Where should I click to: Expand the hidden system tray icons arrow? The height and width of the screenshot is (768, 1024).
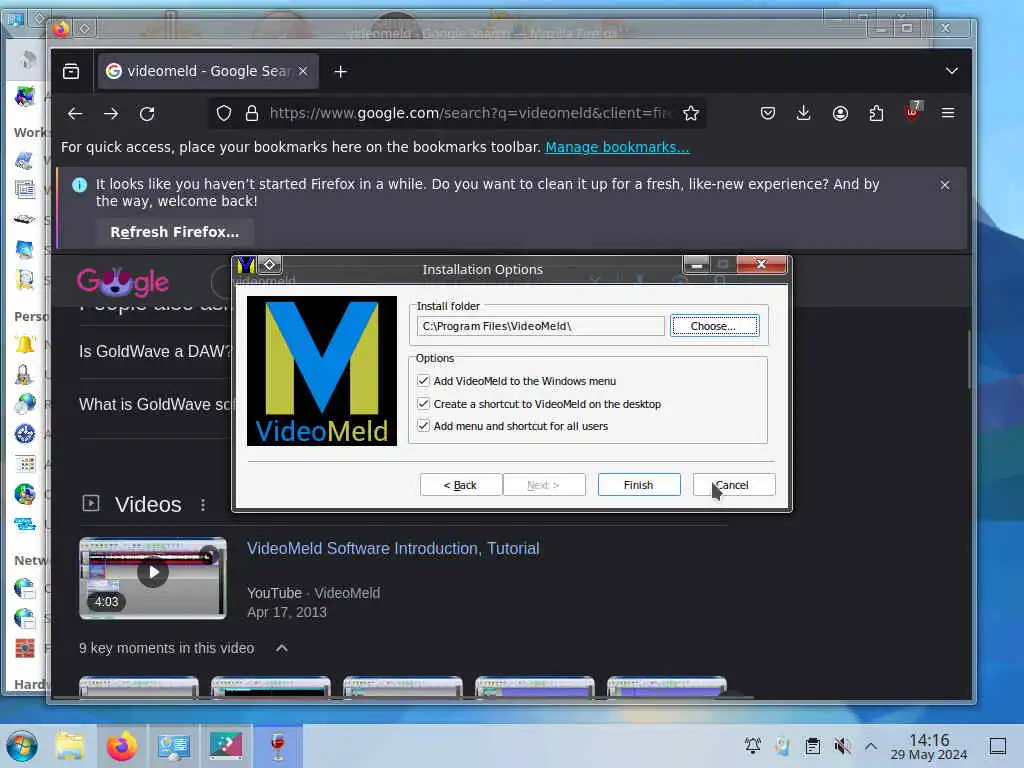point(871,746)
